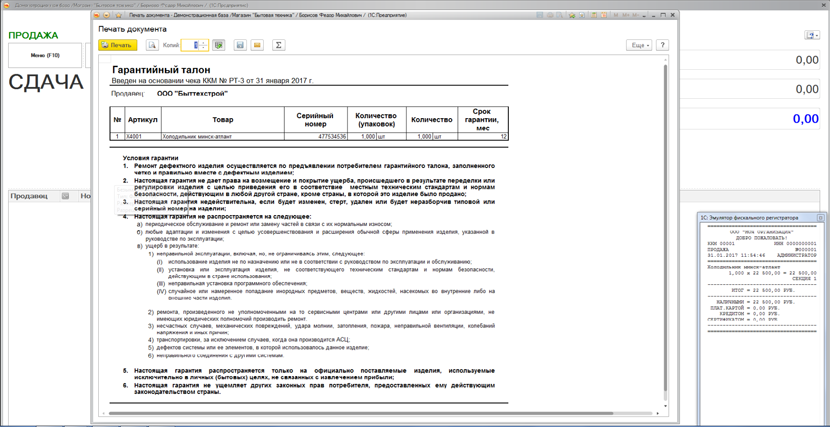
Task: Open the dropdown icon at top right of the sales window
Action: pyautogui.click(x=812, y=35)
